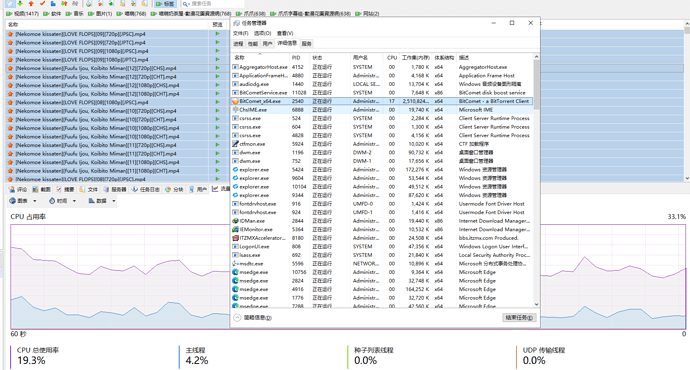Screen dimensions: 690x370
Task: Click Task Manager vertical scrollbar up arrow
Action: coord(536,57)
